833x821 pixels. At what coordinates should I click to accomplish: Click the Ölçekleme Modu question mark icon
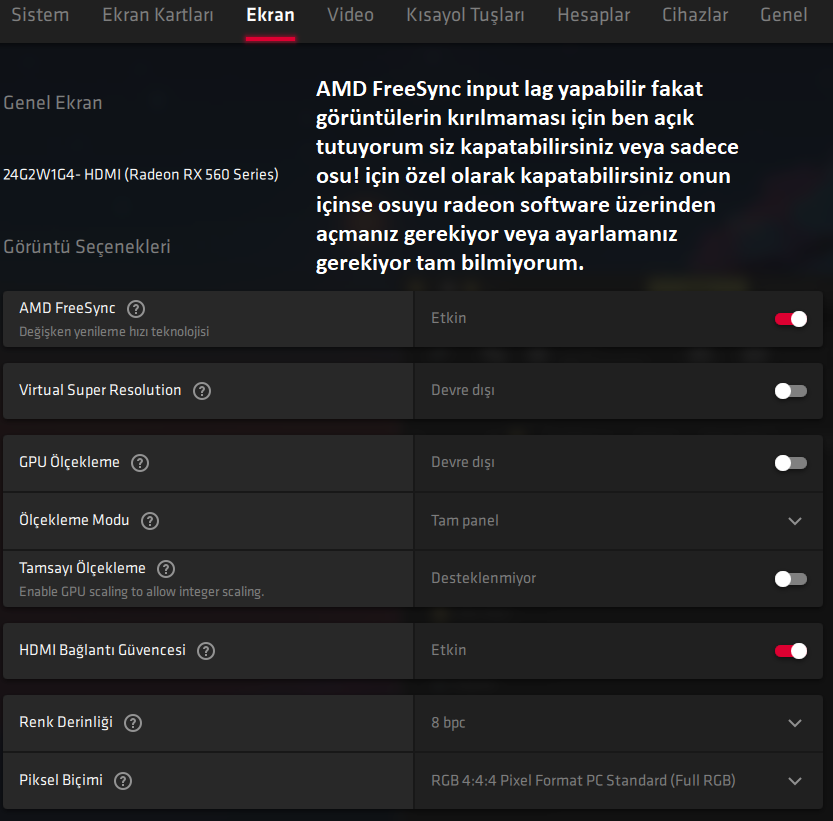click(x=150, y=521)
